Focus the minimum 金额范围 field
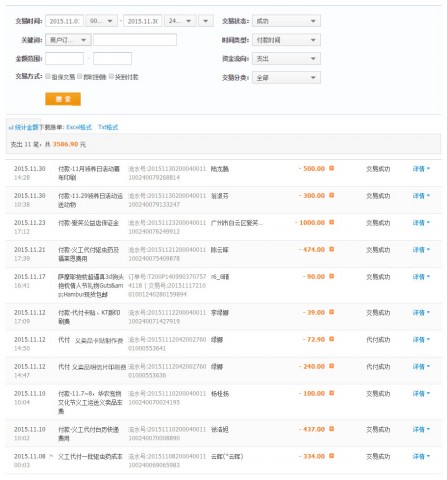Image resolution: width=447 pixels, height=480 pixels. click(64, 59)
